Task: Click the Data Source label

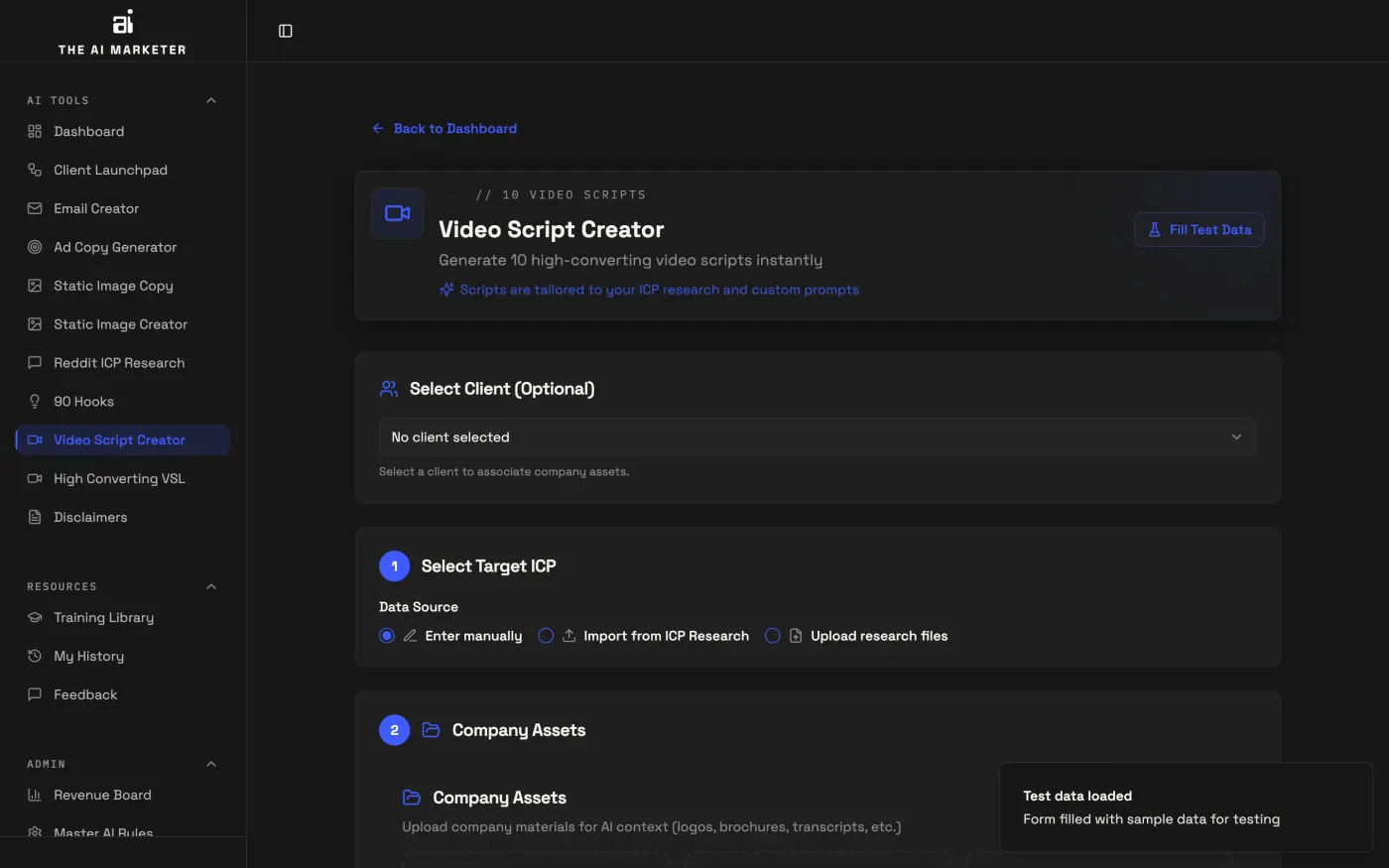Action: [419, 607]
